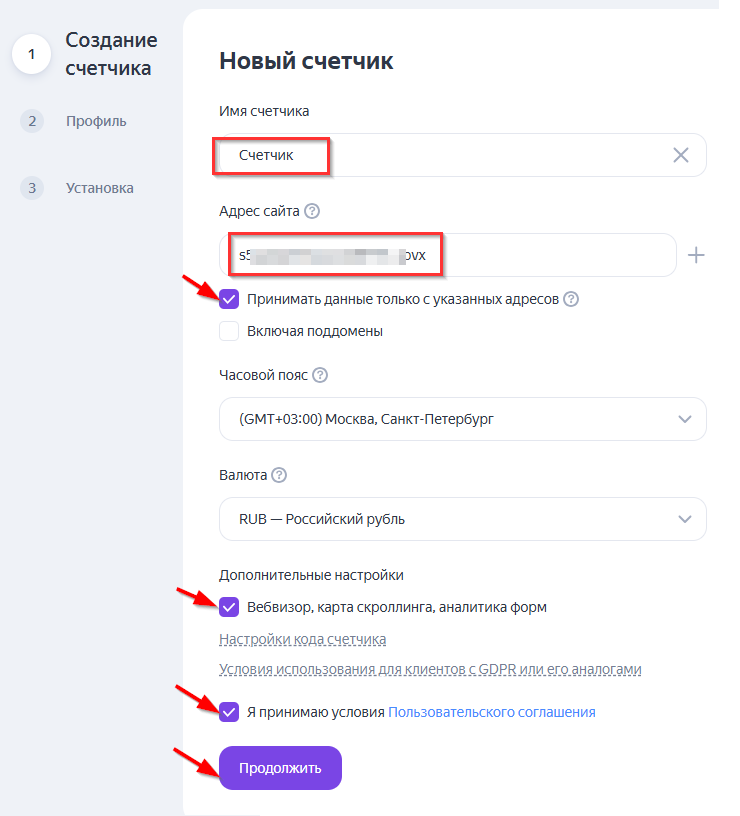Go to Установка step
The height and width of the screenshot is (816, 740).
coord(100,188)
